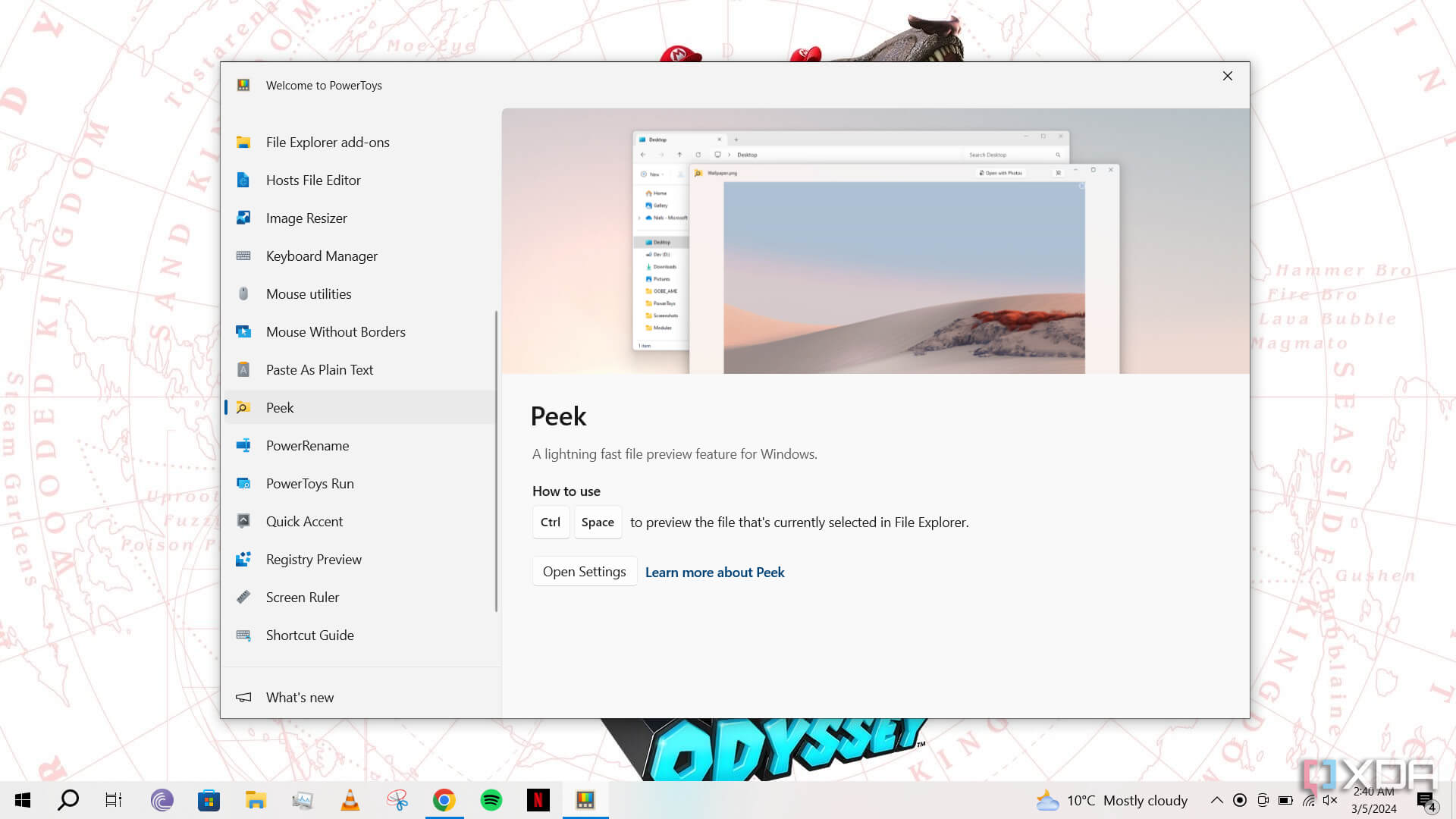This screenshot has height=819, width=1456.
Task: Open Spotify from the taskbar
Action: pyautogui.click(x=491, y=800)
